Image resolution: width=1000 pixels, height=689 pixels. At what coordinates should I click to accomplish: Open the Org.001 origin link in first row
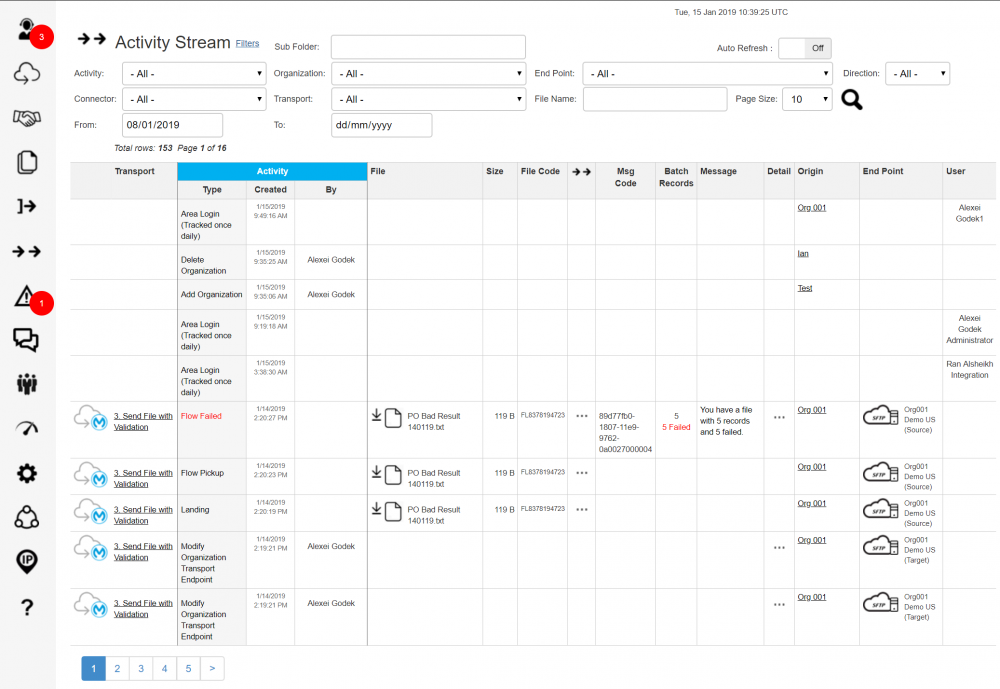[x=811, y=207]
